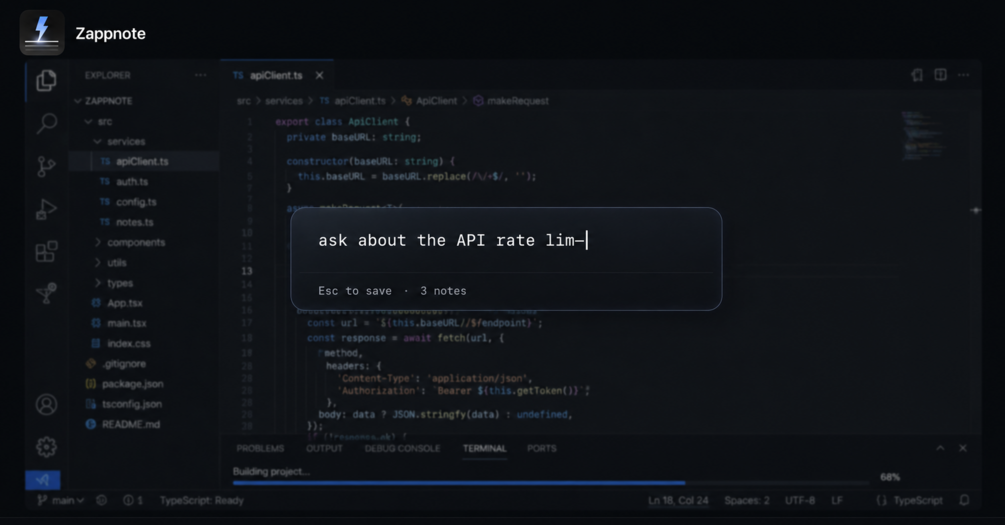Click the notifications bell in status bar
Screen dimensions: 1005x525
pos(965,500)
